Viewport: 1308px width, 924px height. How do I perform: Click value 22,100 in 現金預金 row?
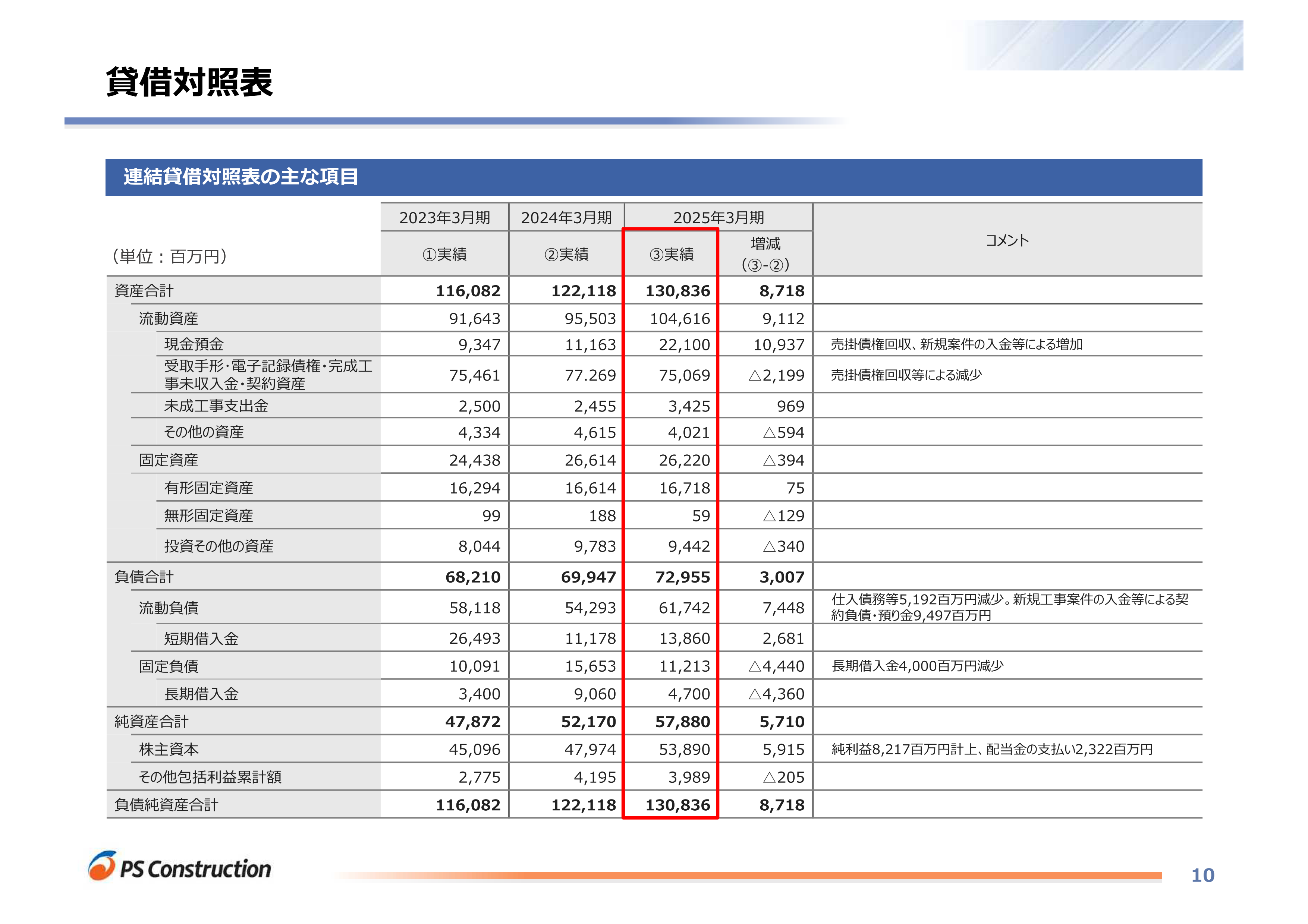(684, 344)
